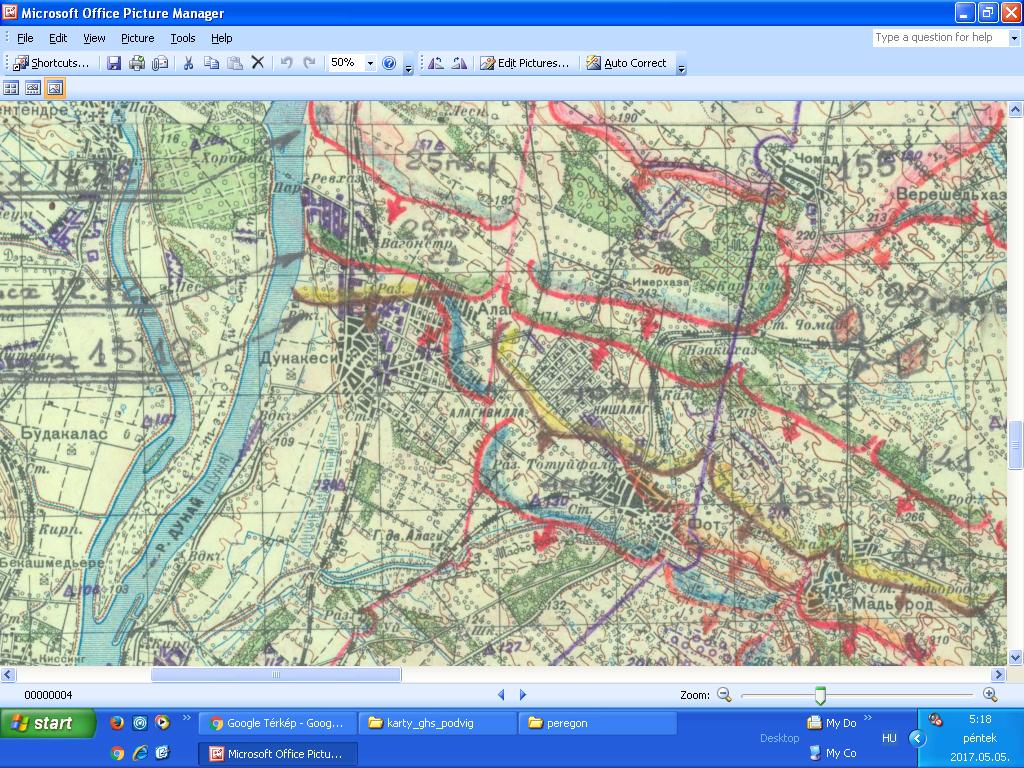
Task: Open the help question box dropdown arrow
Action: click(1014, 38)
